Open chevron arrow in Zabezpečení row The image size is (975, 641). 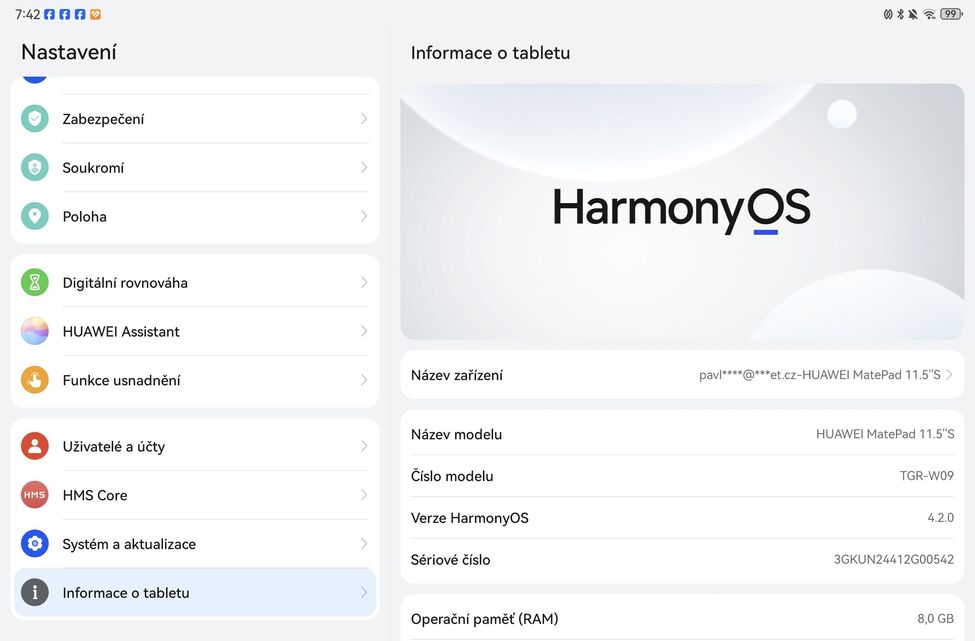(x=364, y=119)
